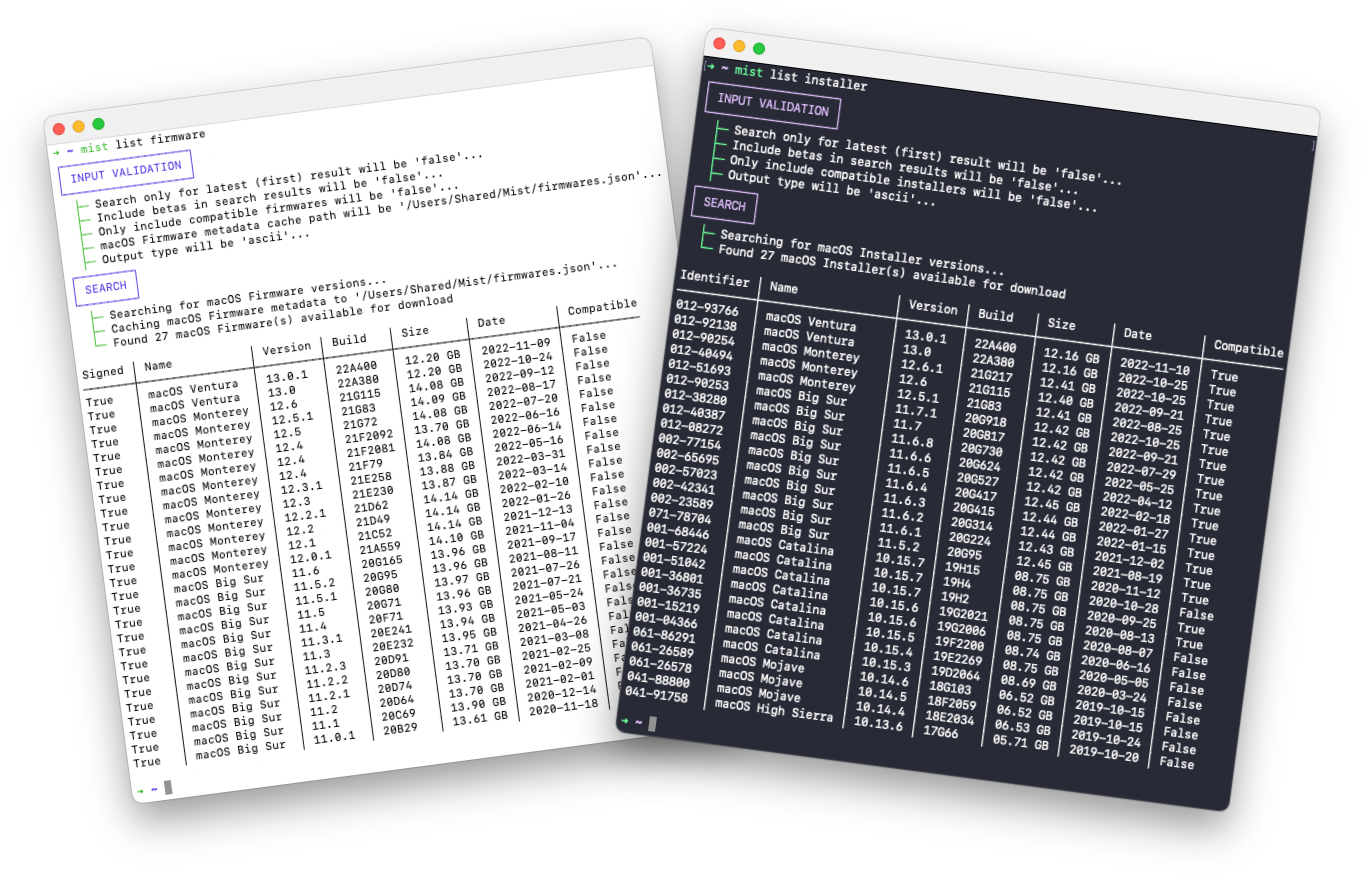Viewport: 1365px width, 875px height.
Task: Click 'macOS High Sierra' name in installer list
Action: pyautogui.click(x=774, y=710)
